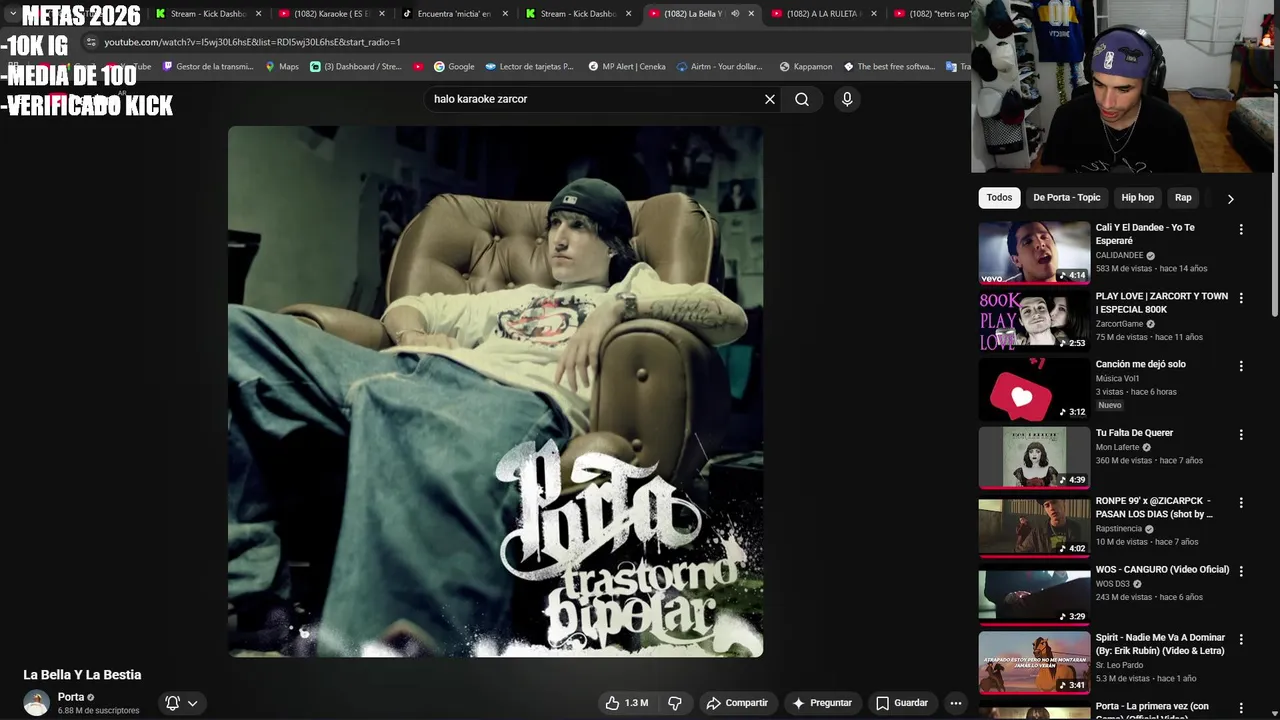Image resolution: width=1280 pixels, height=720 pixels.
Task: Switch to the (1082) Karaoke tab
Action: (x=331, y=14)
